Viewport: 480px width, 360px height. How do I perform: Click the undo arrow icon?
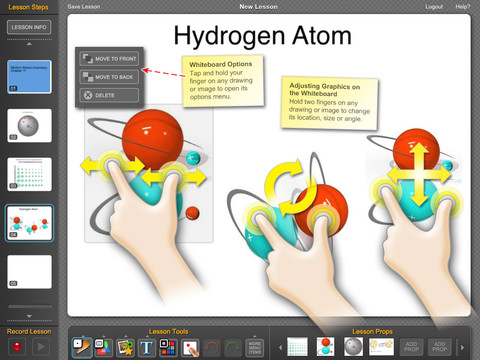211,347
